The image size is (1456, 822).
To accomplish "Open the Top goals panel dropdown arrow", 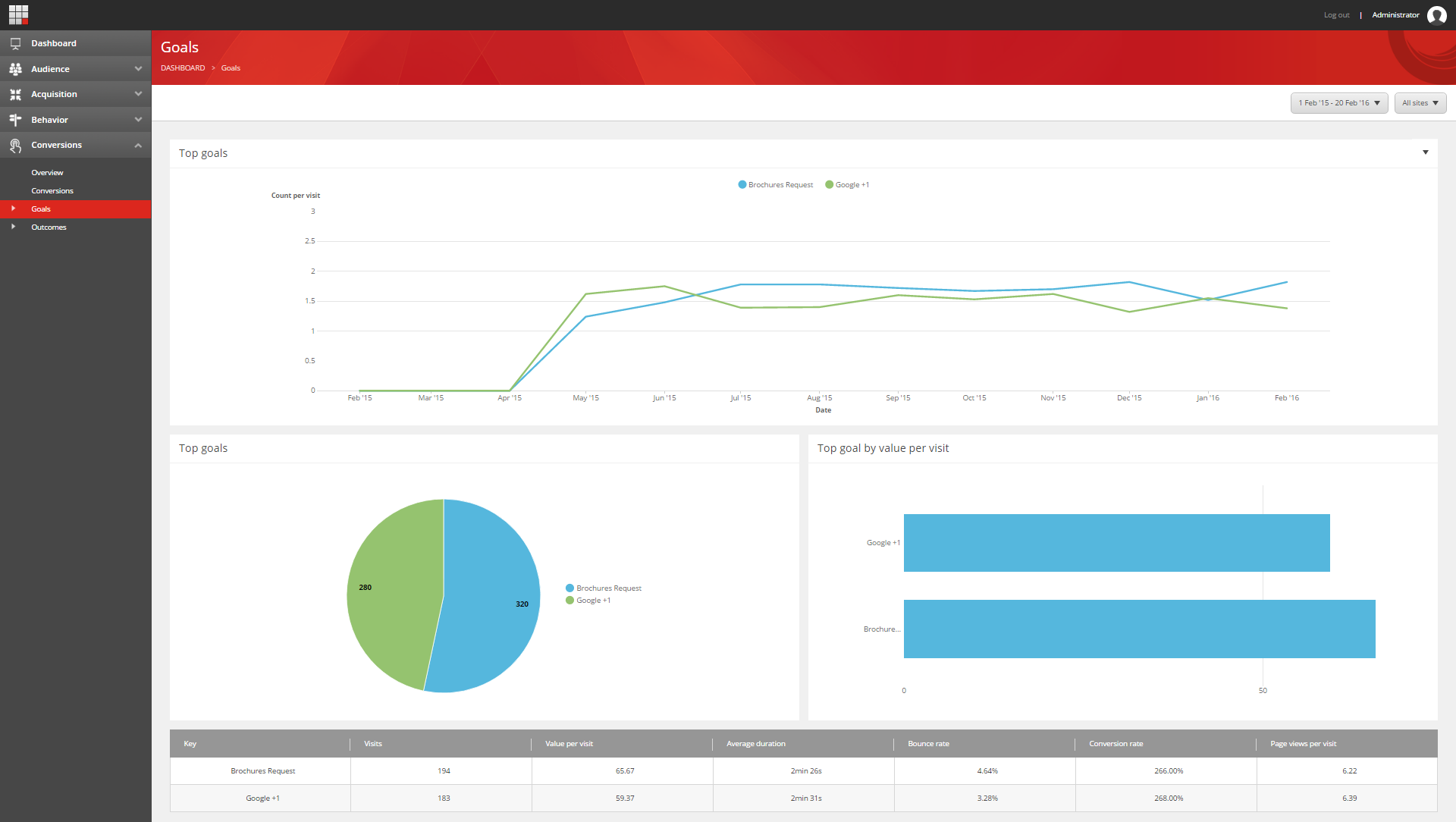I will (1426, 152).
